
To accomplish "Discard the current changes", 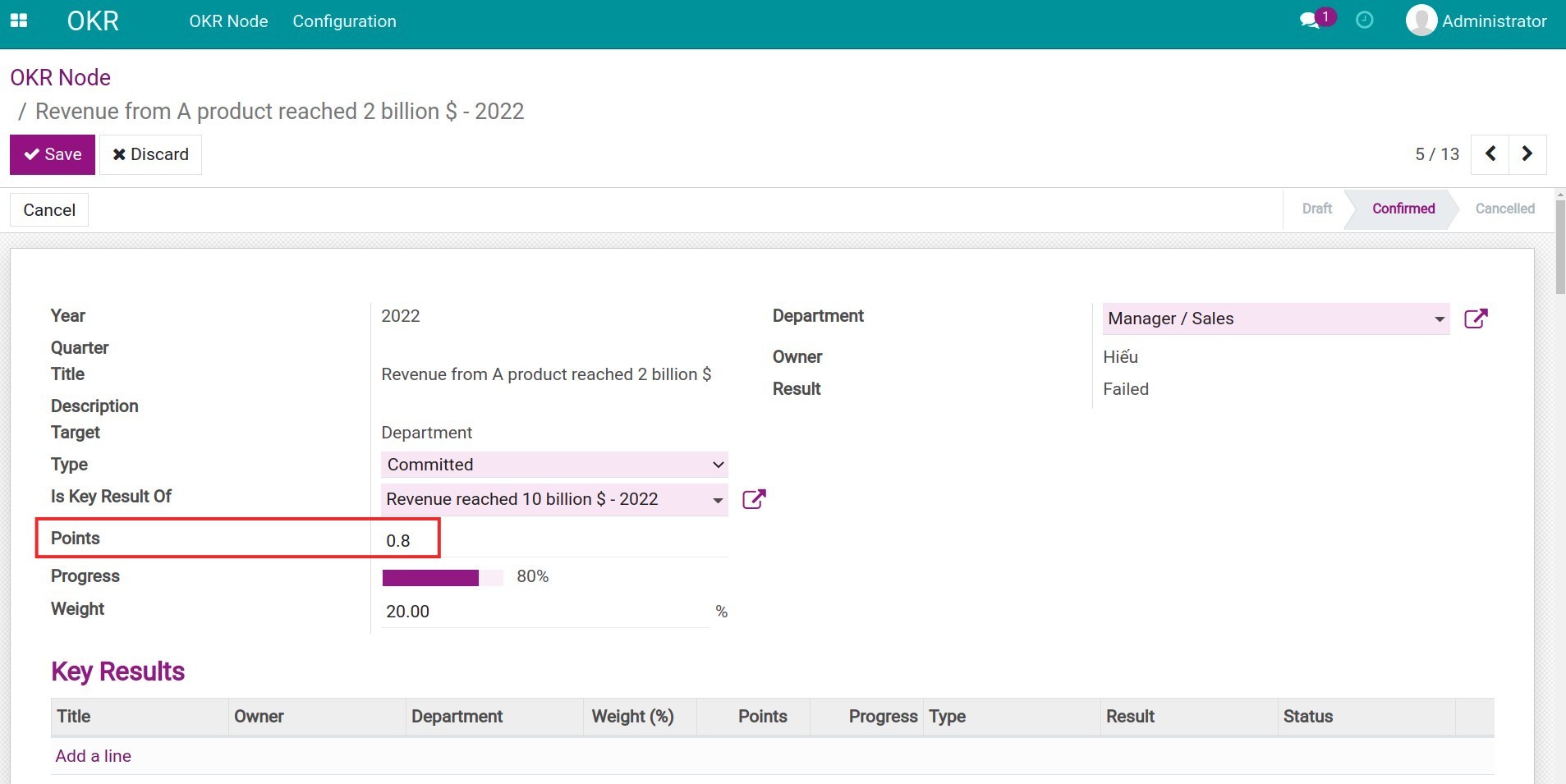I will pos(150,154).
